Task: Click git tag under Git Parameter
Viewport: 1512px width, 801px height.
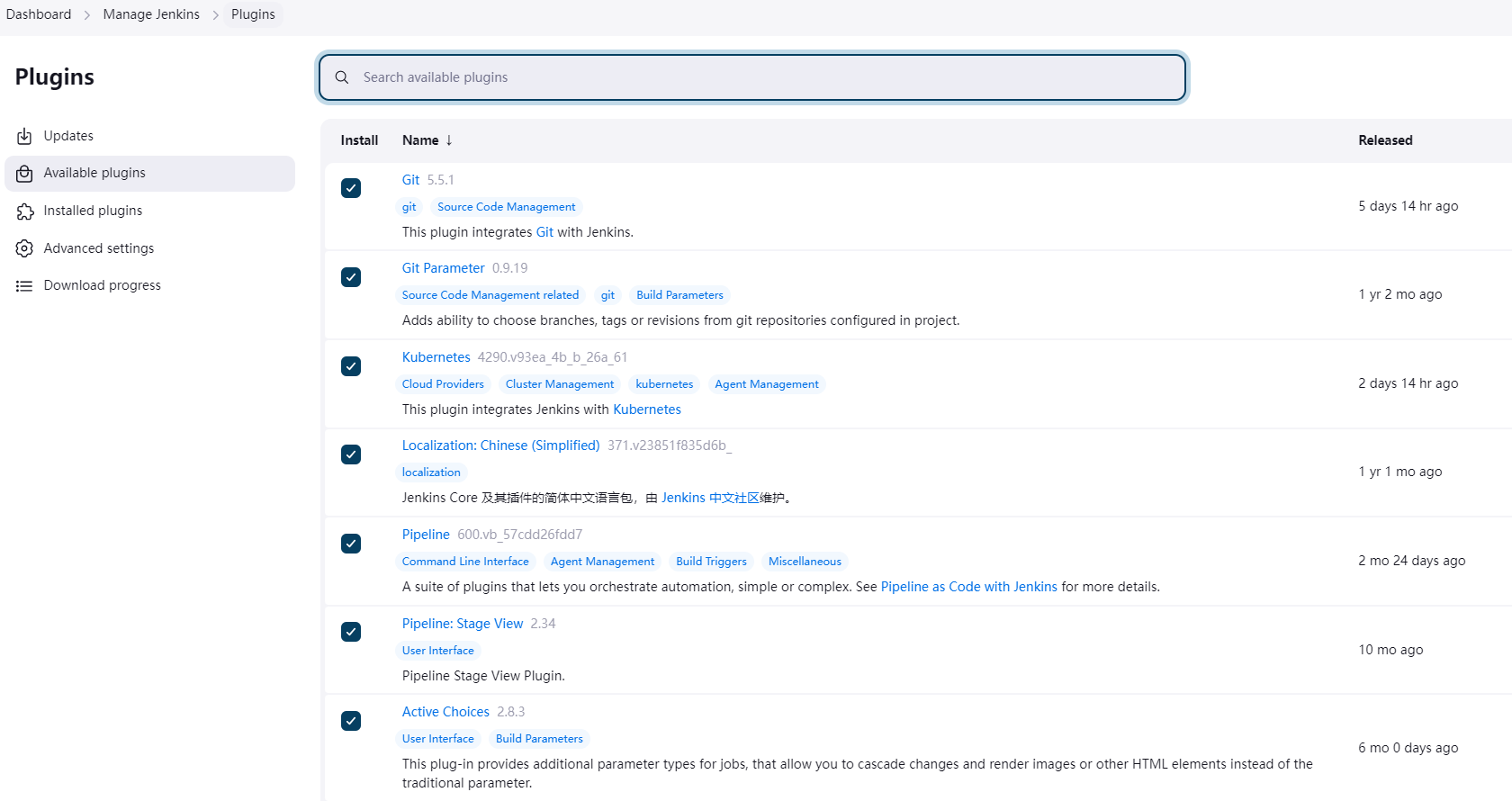Action: pyautogui.click(x=607, y=295)
